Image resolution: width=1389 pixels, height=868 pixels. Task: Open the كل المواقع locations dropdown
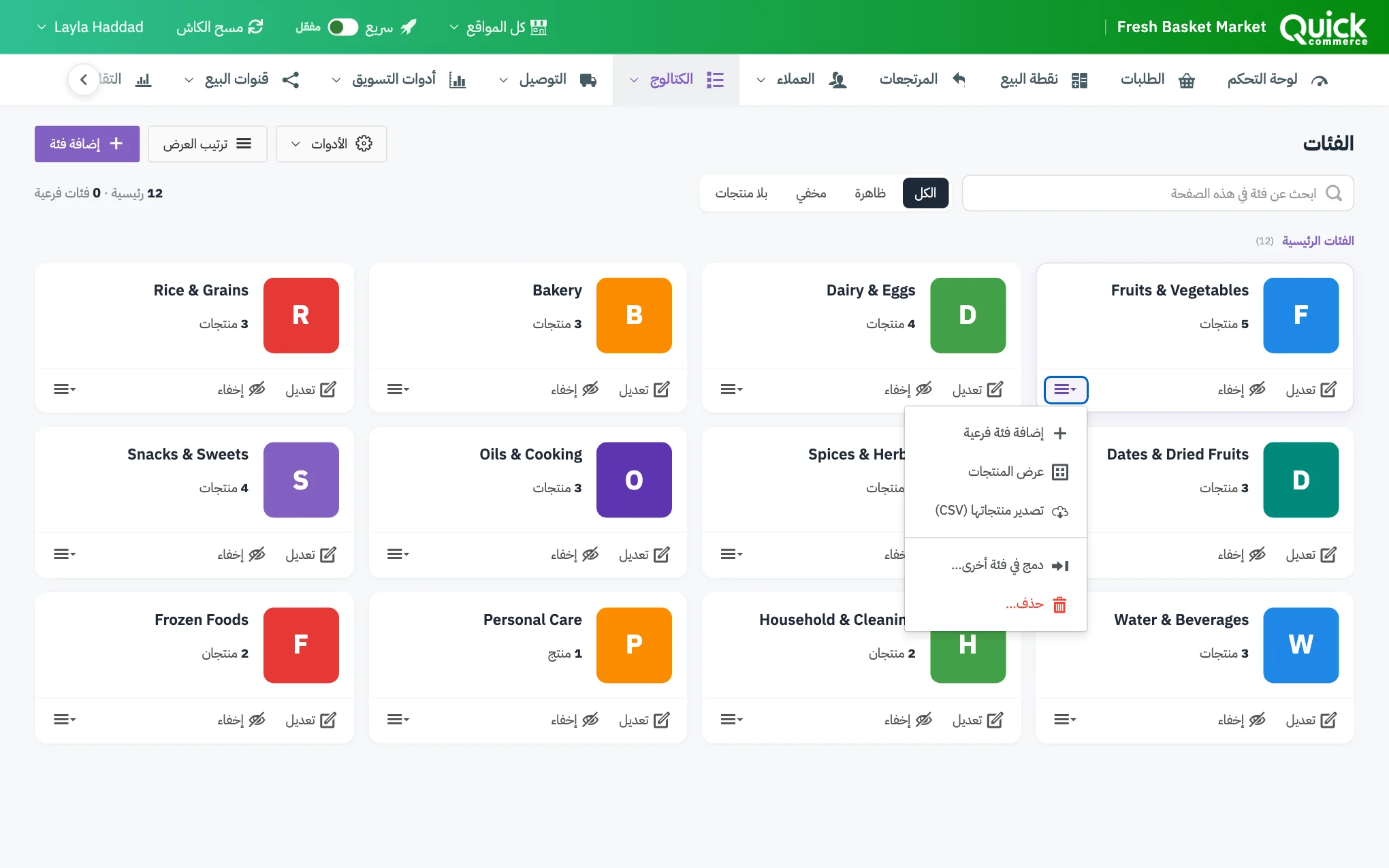[498, 27]
